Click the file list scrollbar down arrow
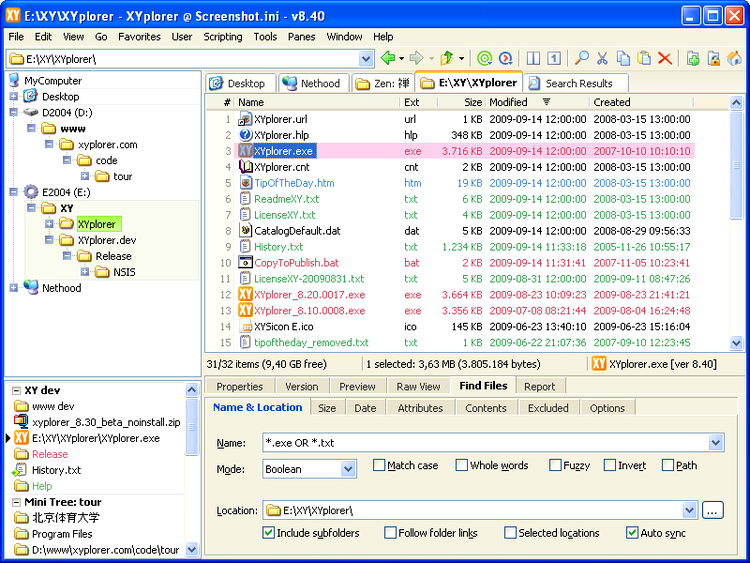 [736, 342]
